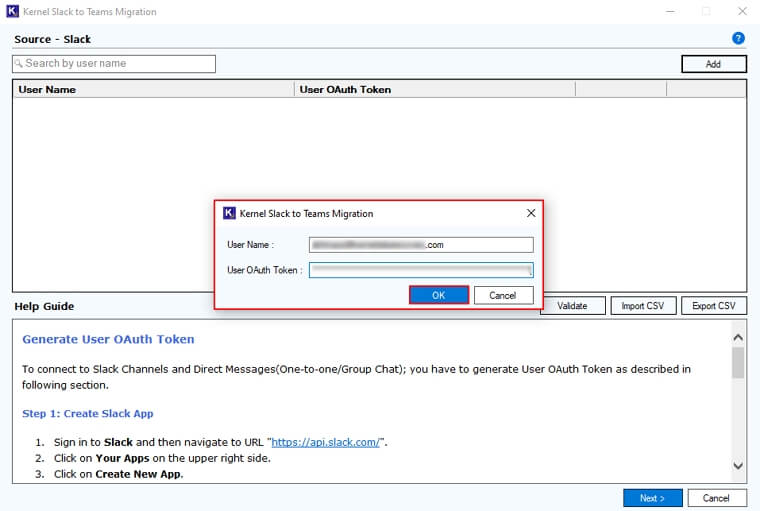Click the Export CSV button

pos(714,306)
